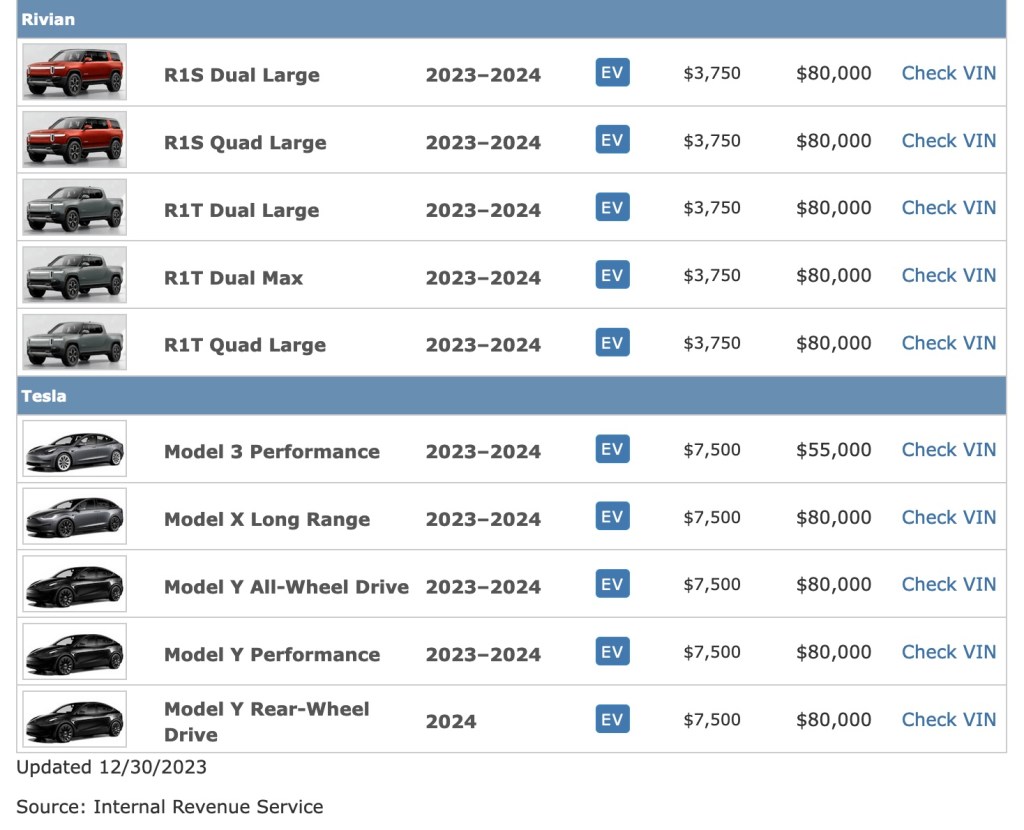The height and width of the screenshot is (830, 1024).
Task: Check VIN for R1T Dual Max
Action: 948,275
